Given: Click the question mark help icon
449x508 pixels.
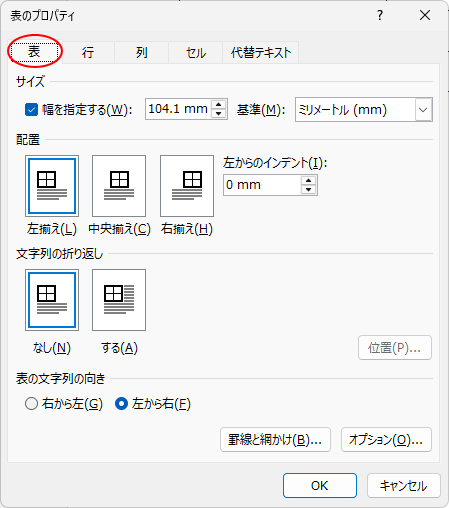Looking at the screenshot, I should coord(380,15).
